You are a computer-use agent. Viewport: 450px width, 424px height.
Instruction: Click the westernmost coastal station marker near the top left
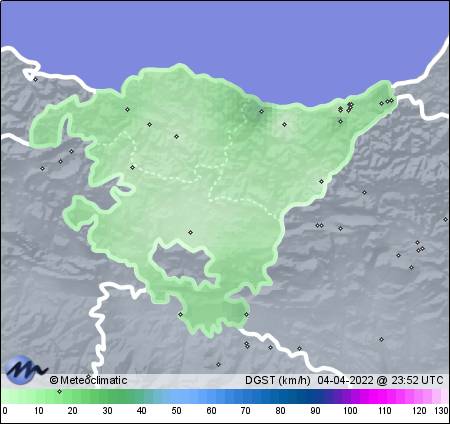tap(35, 79)
